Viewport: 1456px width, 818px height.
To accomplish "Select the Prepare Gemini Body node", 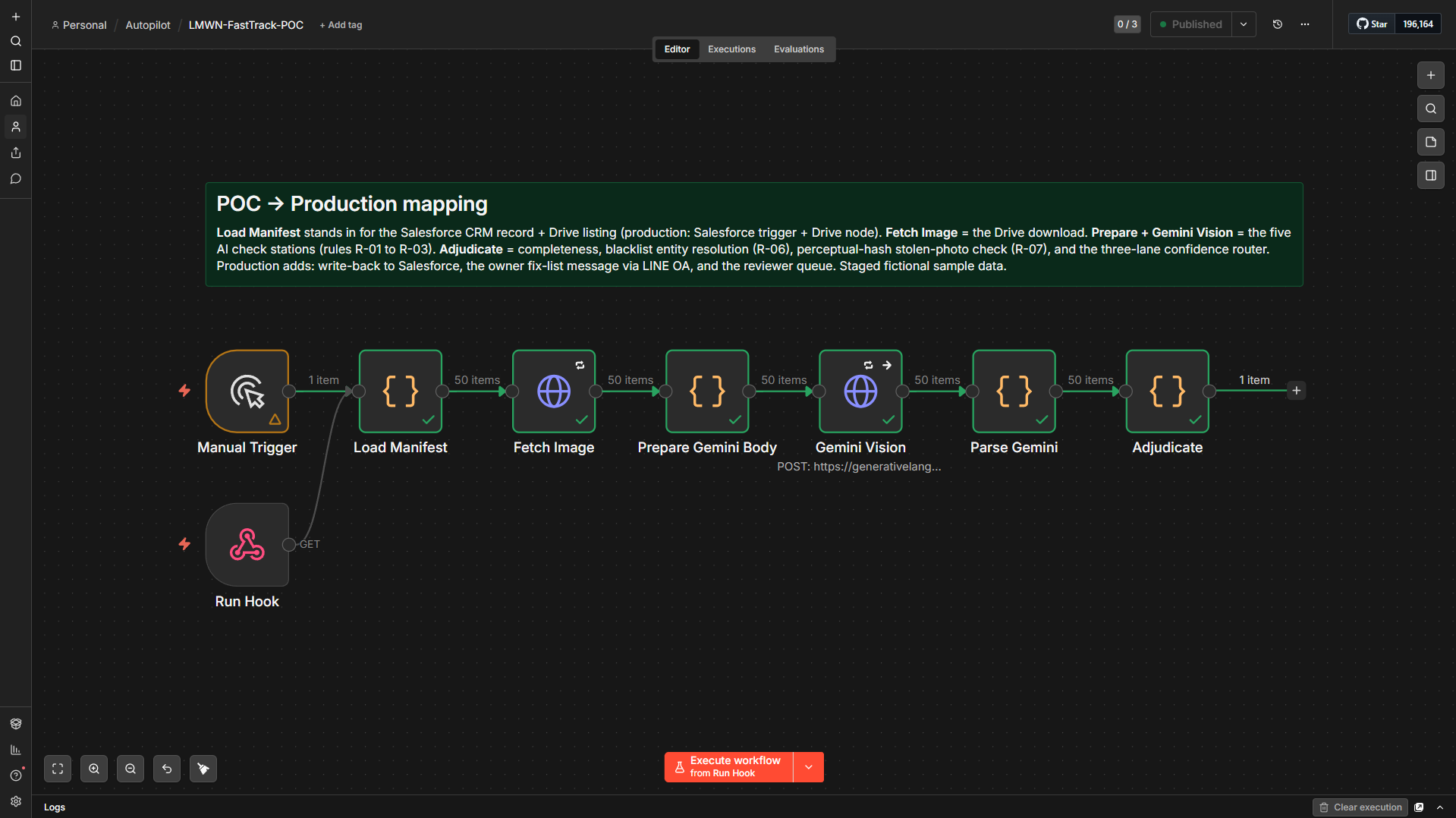I will [x=707, y=392].
